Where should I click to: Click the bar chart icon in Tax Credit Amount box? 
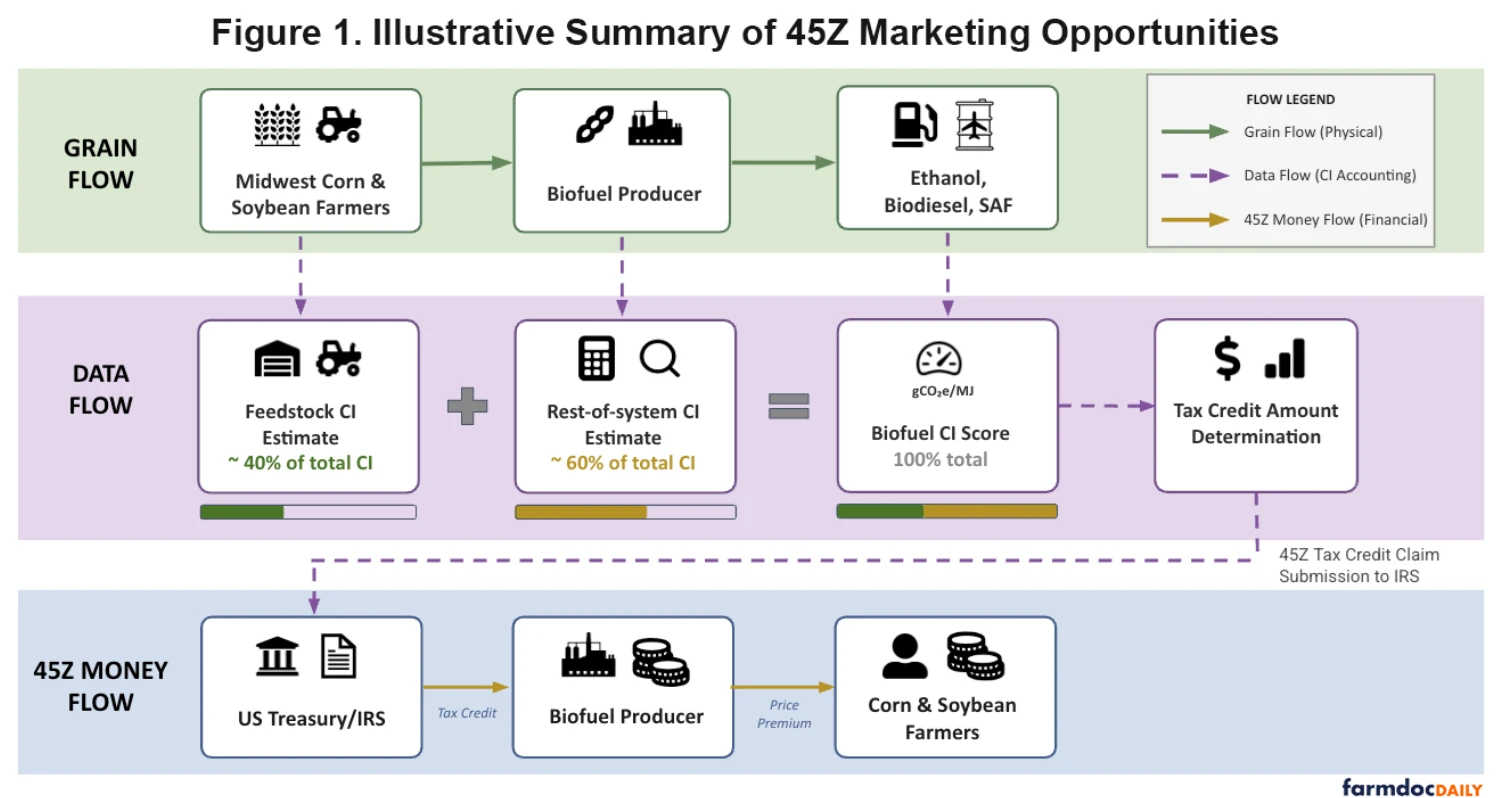tap(1284, 358)
